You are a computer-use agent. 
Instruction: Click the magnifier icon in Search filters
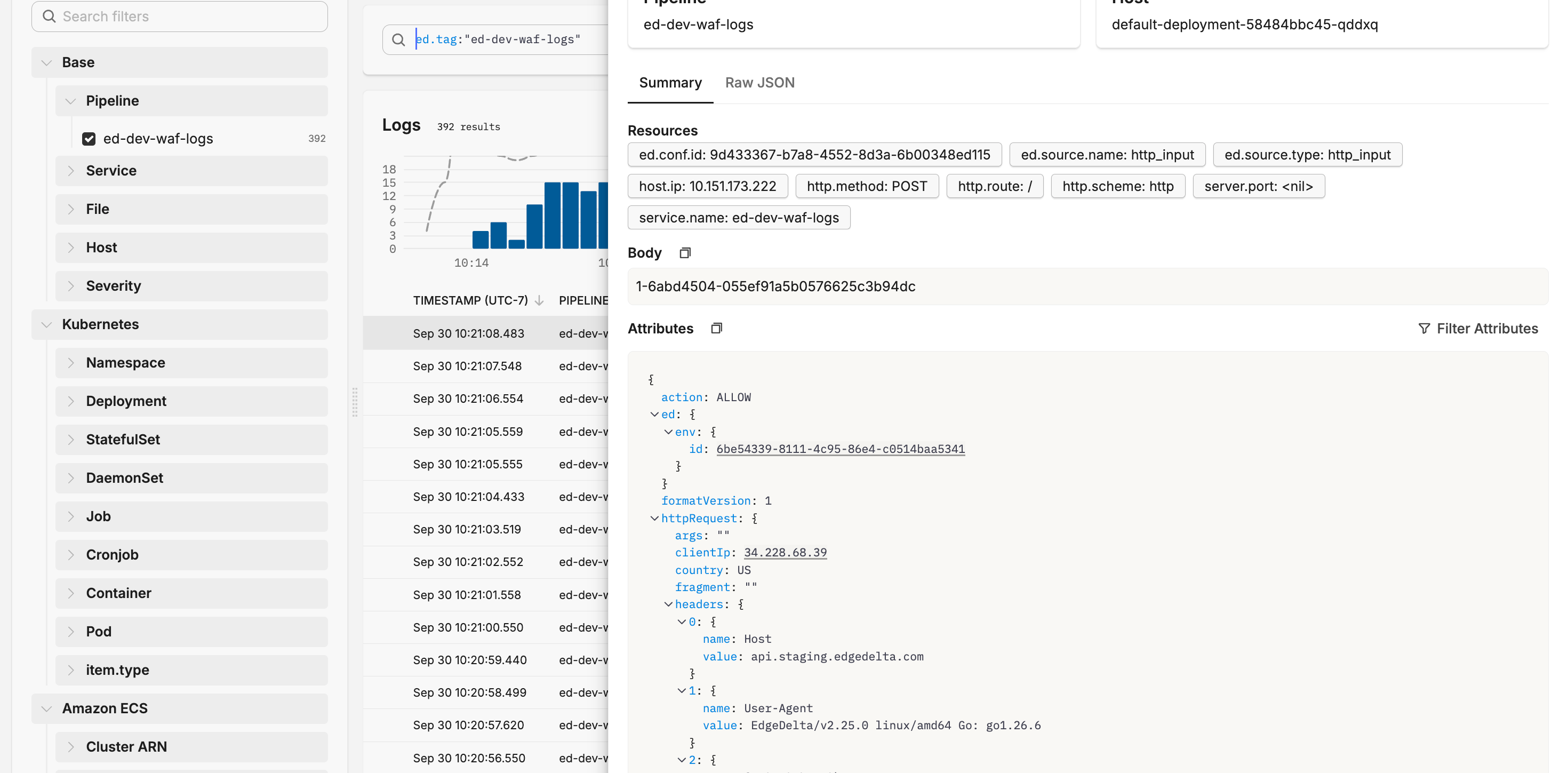(x=49, y=17)
